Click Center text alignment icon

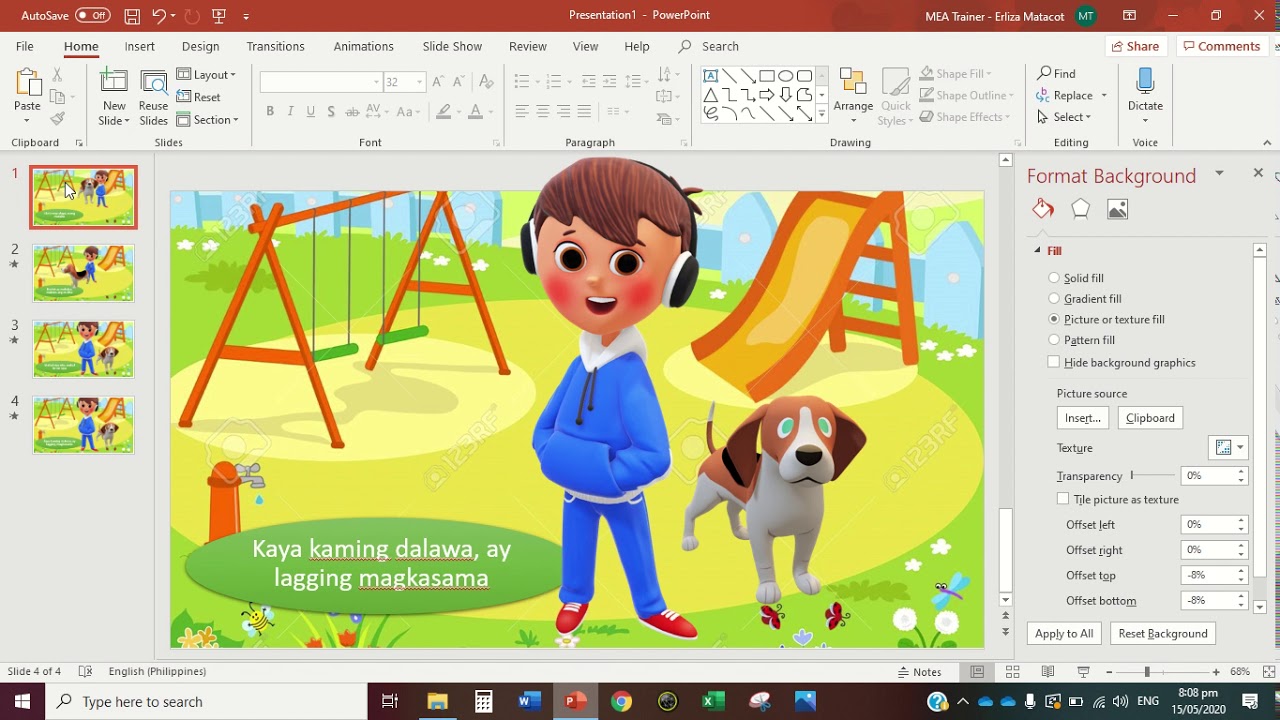(x=543, y=112)
